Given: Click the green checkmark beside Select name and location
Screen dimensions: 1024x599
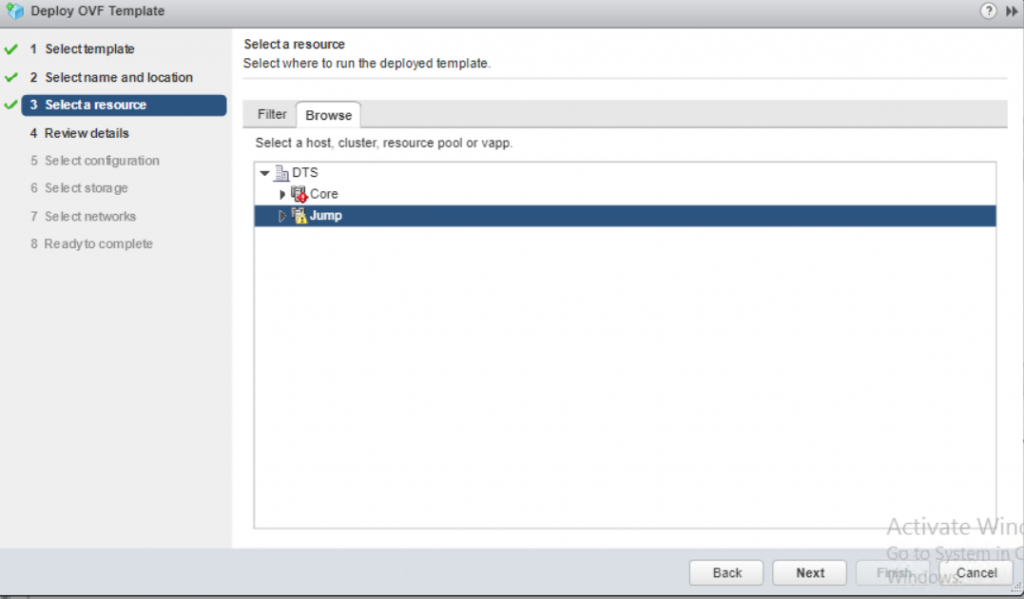Looking at the screenshot, I should 11,77.
